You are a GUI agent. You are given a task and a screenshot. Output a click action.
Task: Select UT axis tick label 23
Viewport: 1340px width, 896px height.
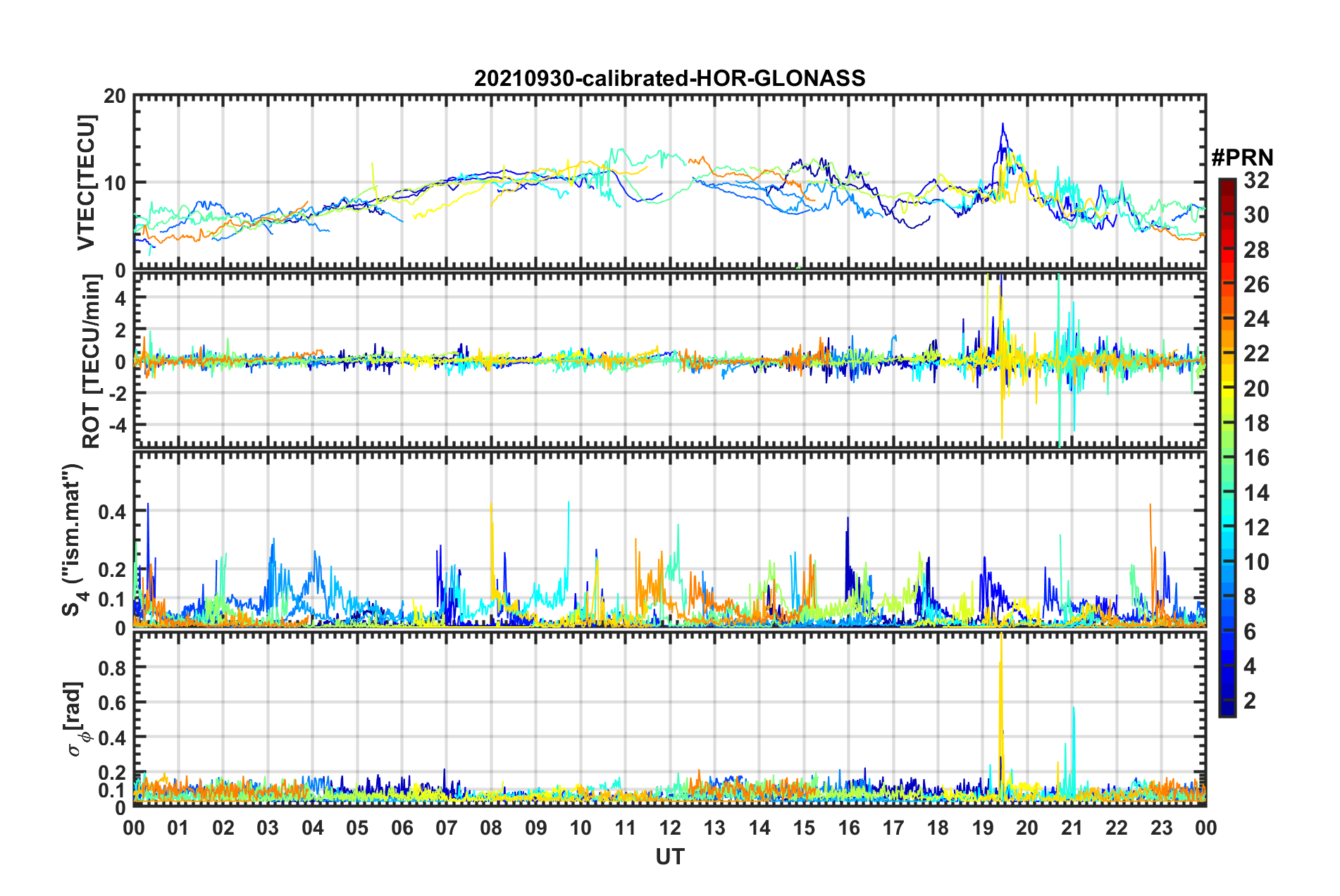point(1162,828)
